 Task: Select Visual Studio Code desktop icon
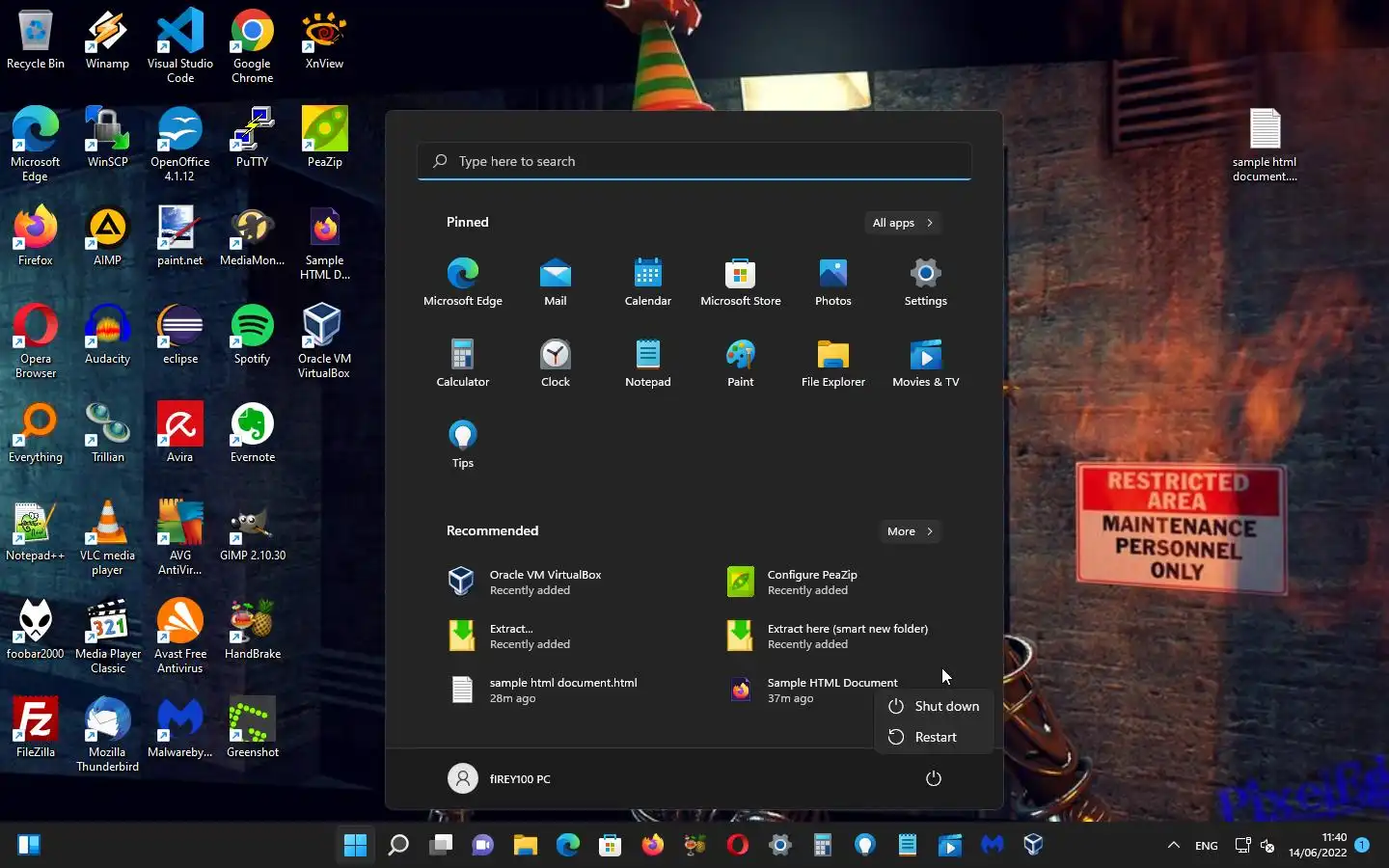(180, 45)
